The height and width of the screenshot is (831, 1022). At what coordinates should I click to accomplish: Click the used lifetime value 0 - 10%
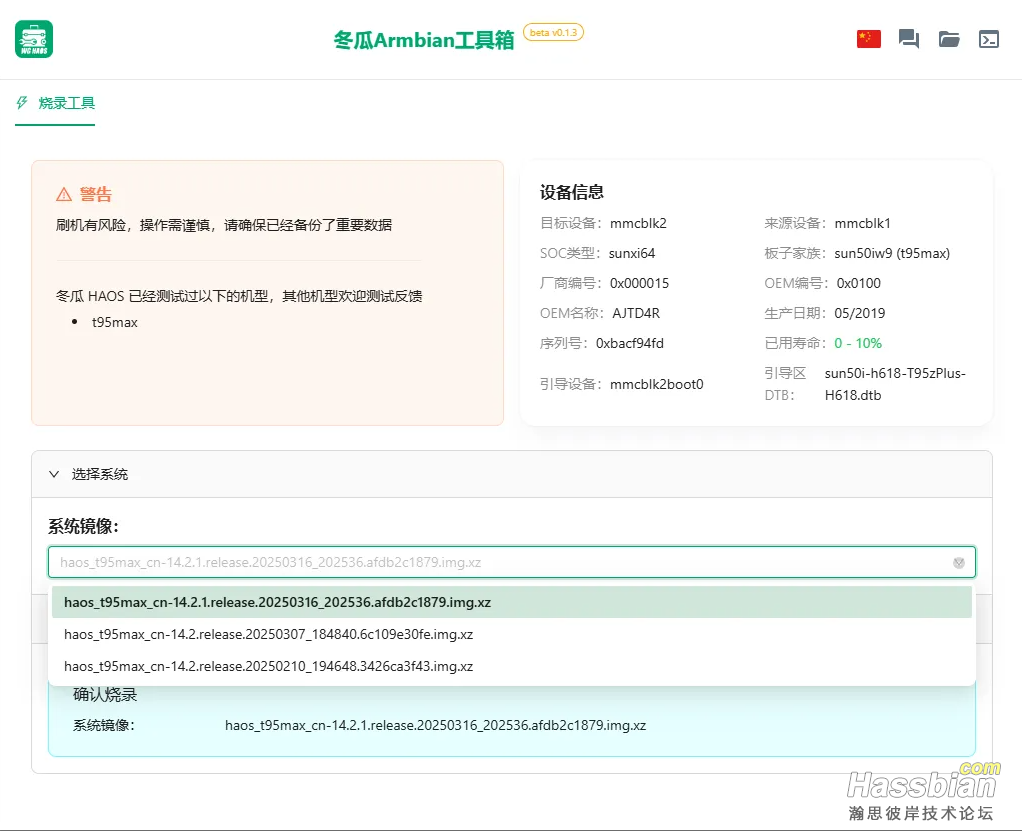coord(858,343)
